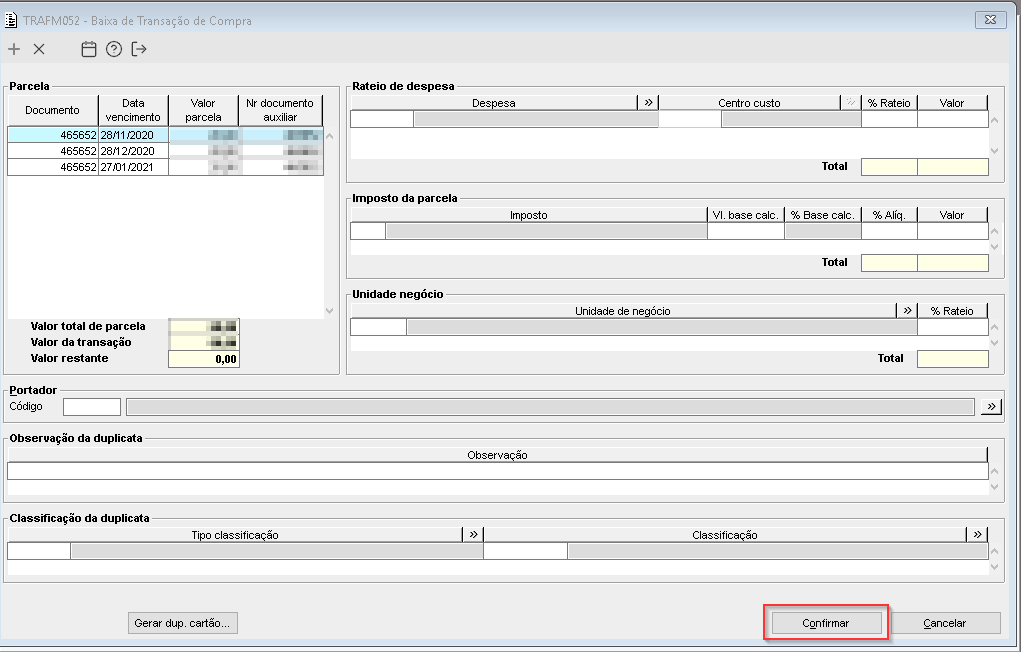This screenshot has width=1021, height=652.
Task: Click the Cancelar button
Action: [x=944, y=623]
